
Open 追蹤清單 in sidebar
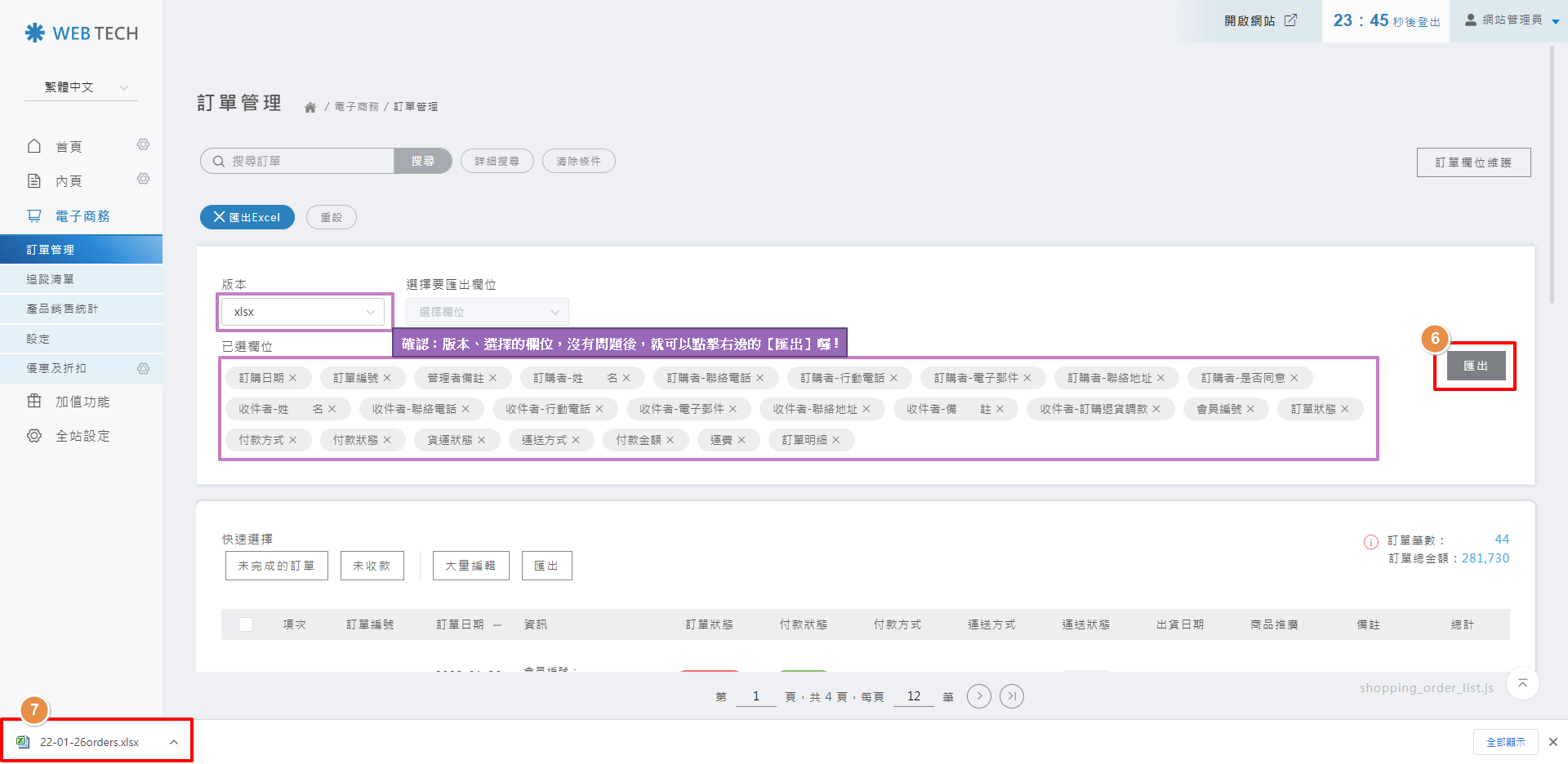pyautogui.click(x=51, y=279)
